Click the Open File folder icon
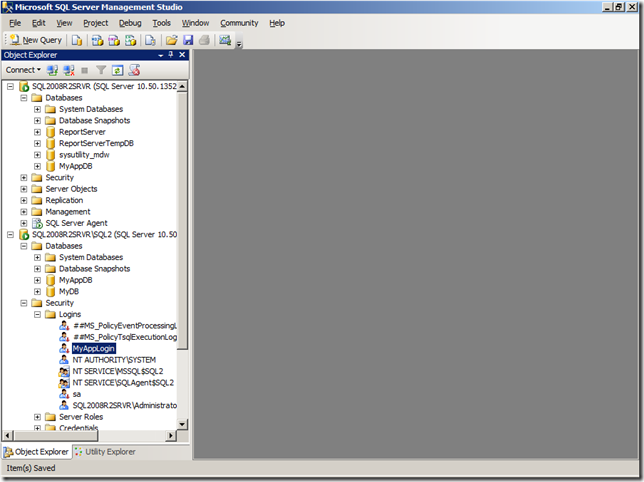Image resolution: width=644 pixels, height=482 pixels. click(x=172, y=40)
